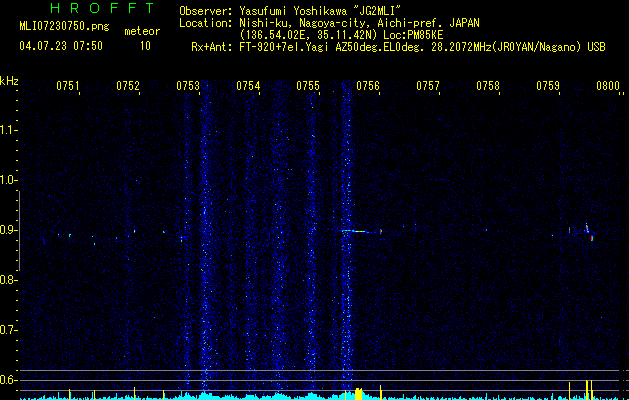Click the Observer line with Yasufumi Yoshikawa

click(x=291, y=11)
